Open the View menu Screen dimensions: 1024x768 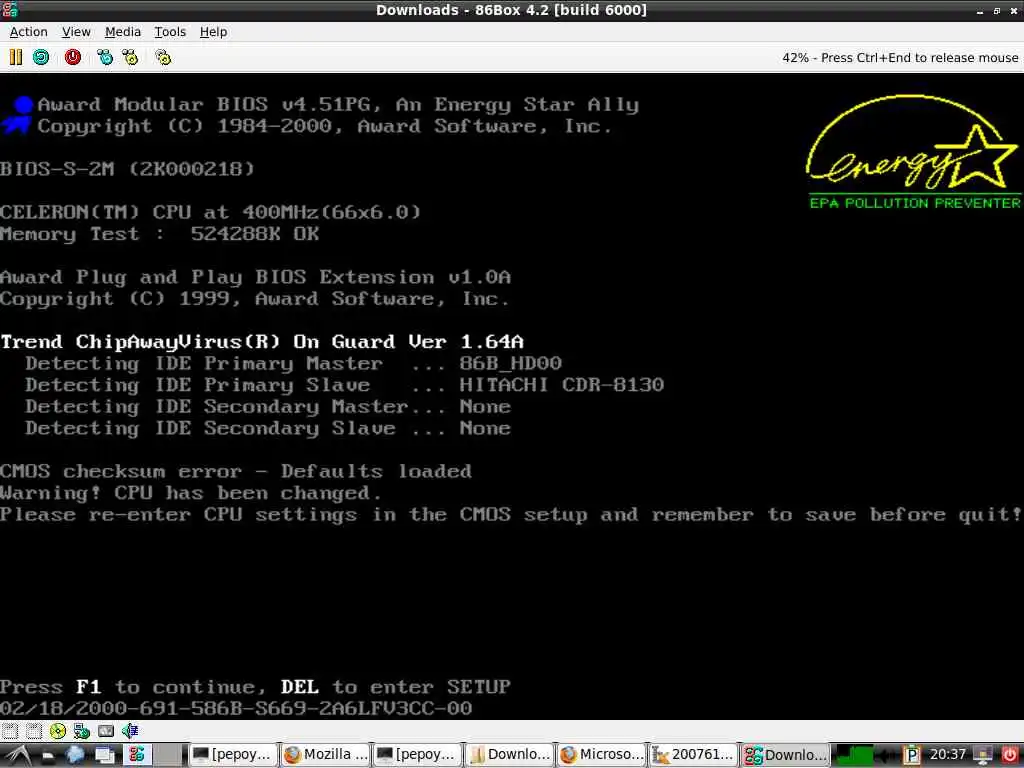tap(76, 32)
